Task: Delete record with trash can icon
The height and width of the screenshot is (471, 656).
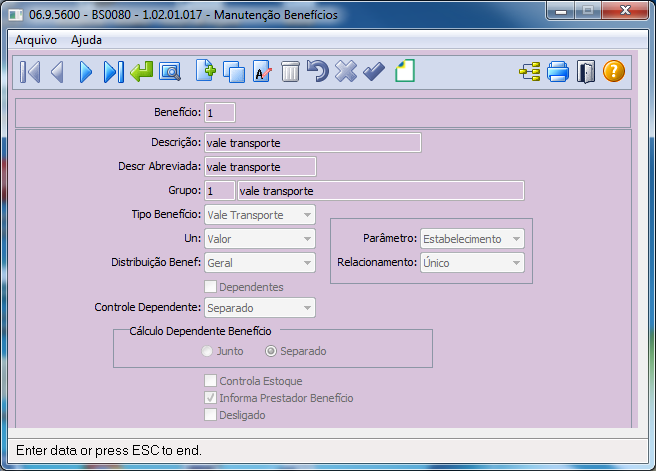Action: tap(290, 71)
